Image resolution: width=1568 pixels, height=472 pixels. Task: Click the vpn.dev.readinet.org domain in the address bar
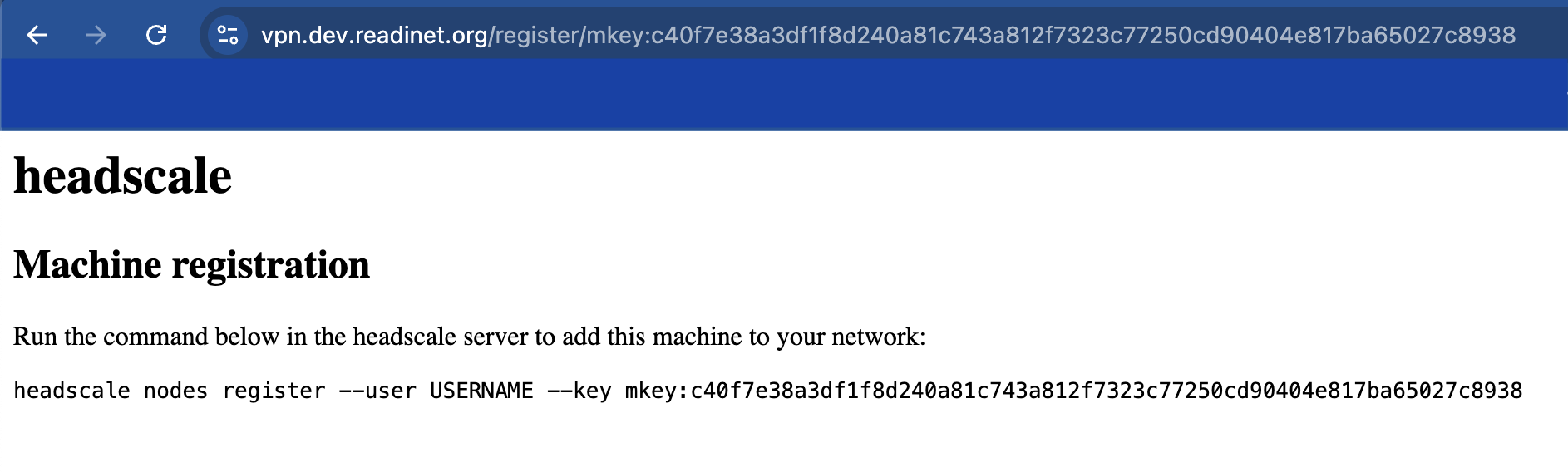coord(374,35)
